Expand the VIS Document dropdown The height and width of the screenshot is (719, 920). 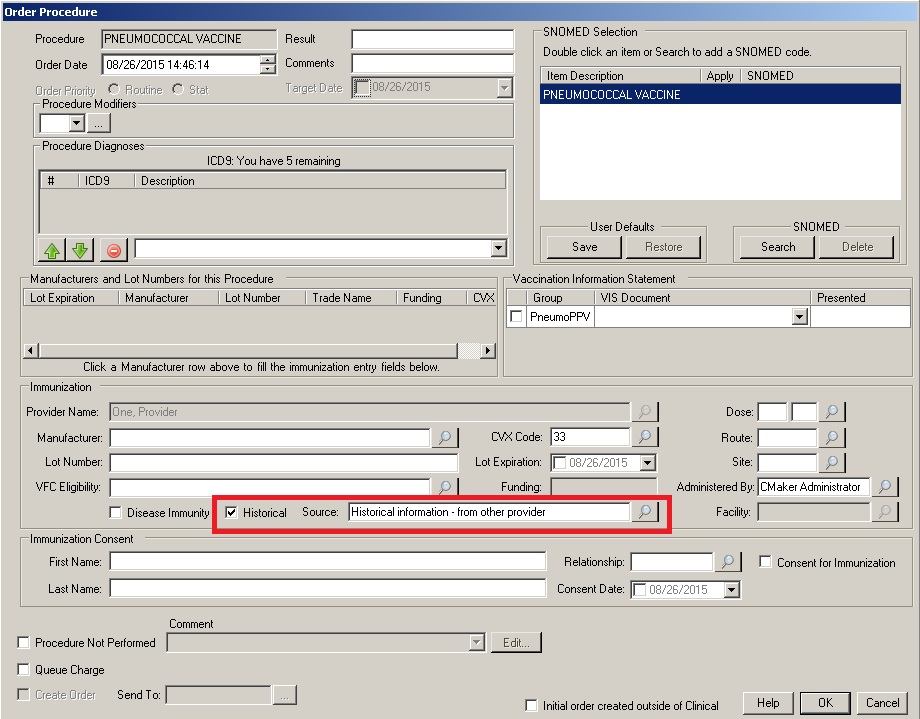(x=799, y=317)
